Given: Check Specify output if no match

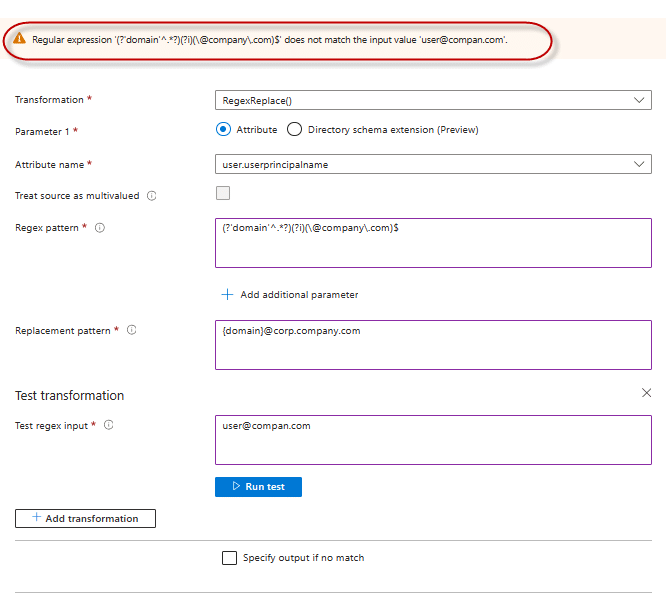Looking at the screenshot, I should point(229,558).
